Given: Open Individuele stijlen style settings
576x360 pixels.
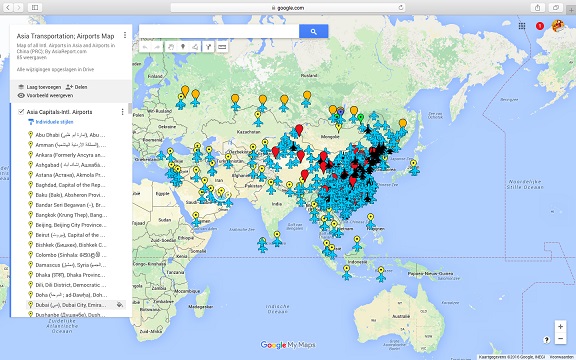Looking at the screenshot, I should (54, 122).
